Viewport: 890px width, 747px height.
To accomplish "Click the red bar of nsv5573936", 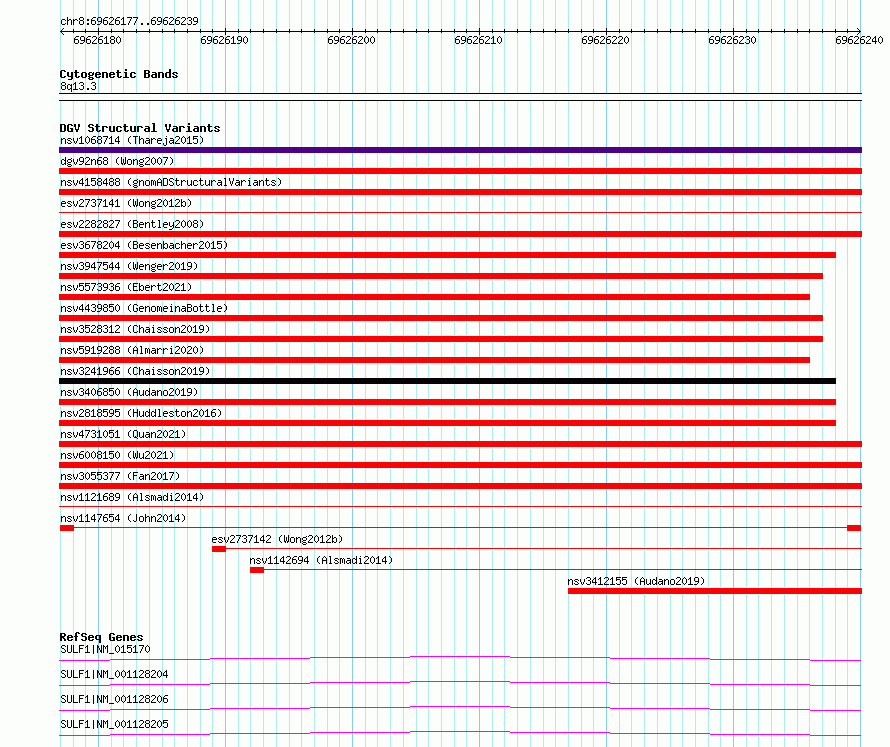I will tap(434, 297).
